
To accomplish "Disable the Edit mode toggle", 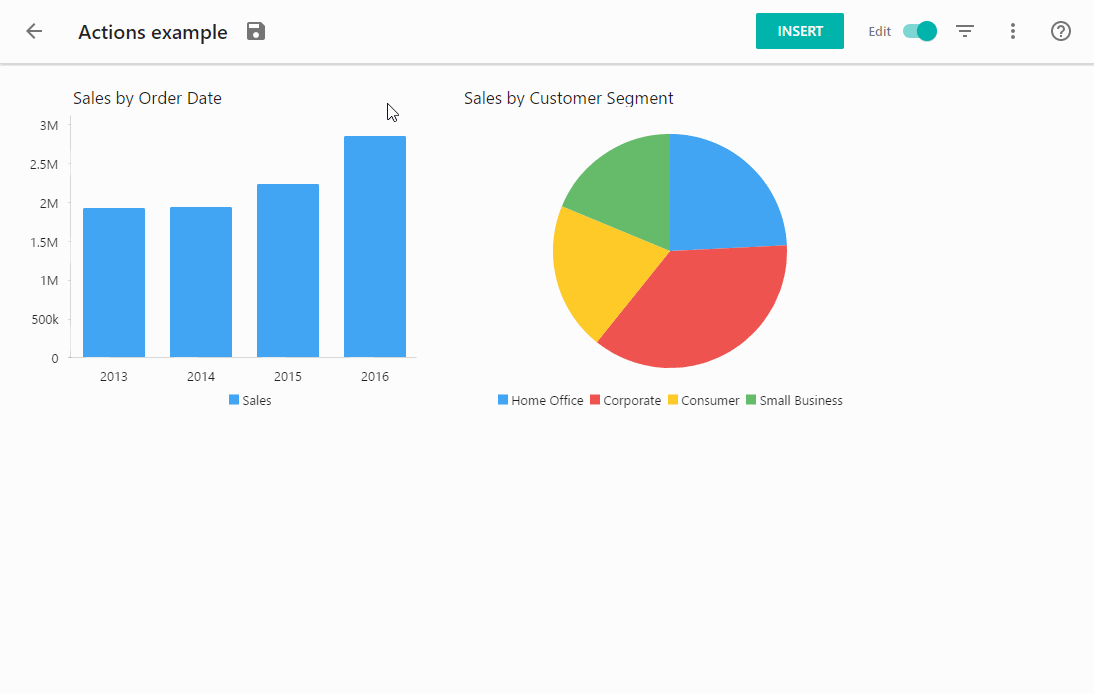I will click(x=918, y=31).
